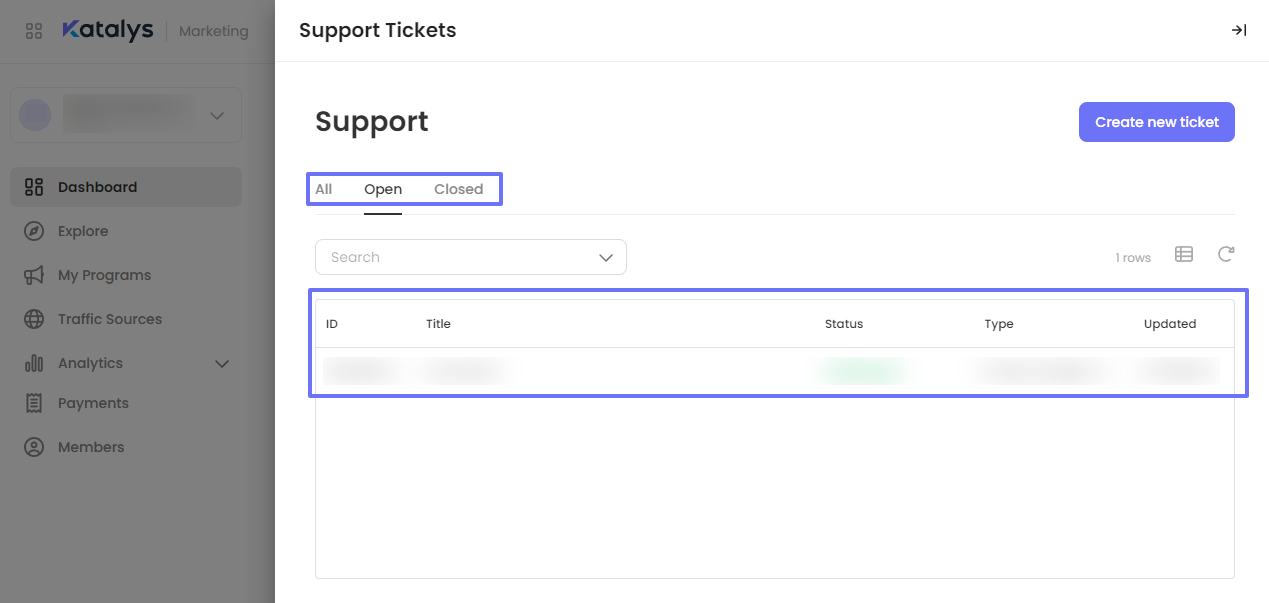Switch to the All tickets tab
Image resolution: width=1269 pixels, height=603 pixels.
pos(324,189)
